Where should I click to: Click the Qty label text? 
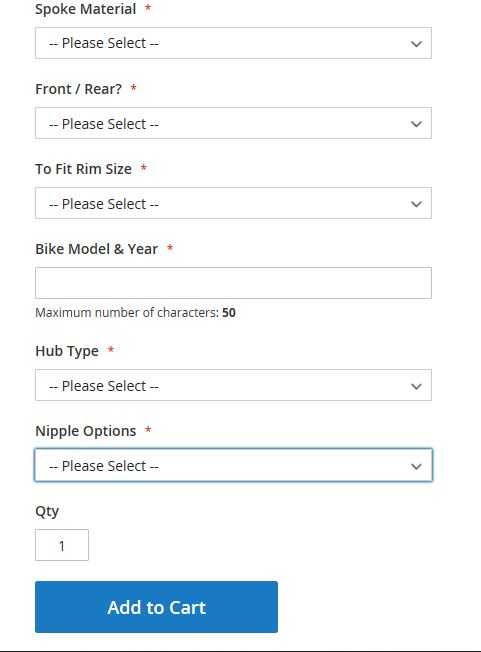[x=47, y=511]
